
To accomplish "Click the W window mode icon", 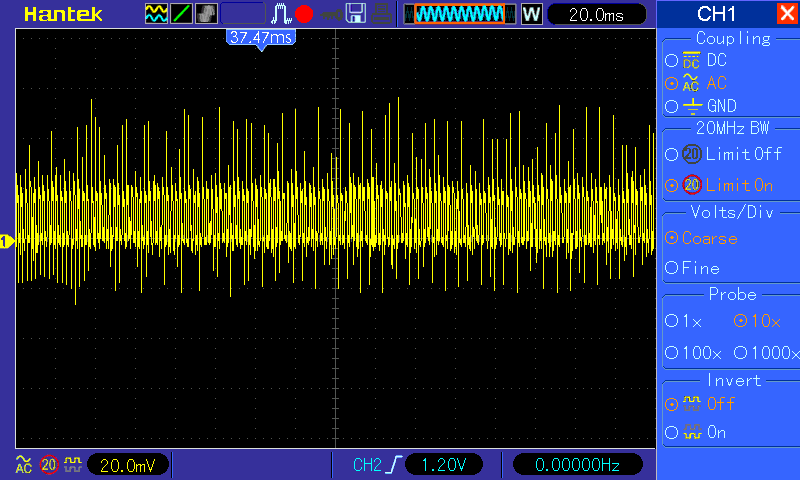I will [x=532, y=14].
